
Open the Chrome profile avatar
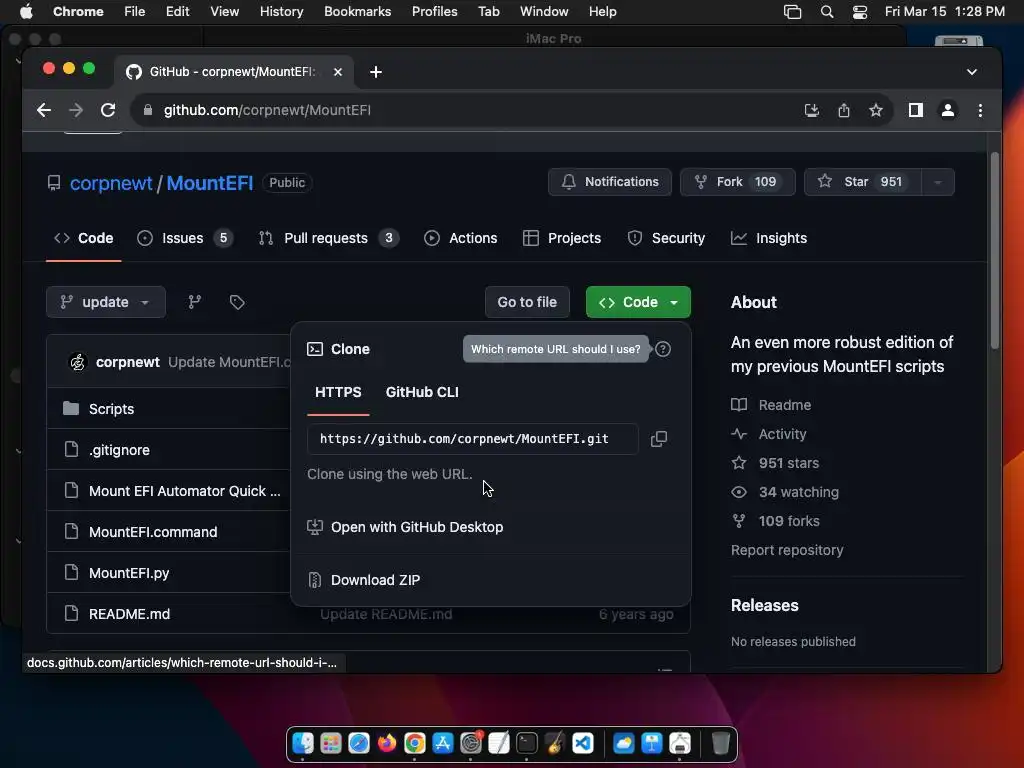coord(948,110)
